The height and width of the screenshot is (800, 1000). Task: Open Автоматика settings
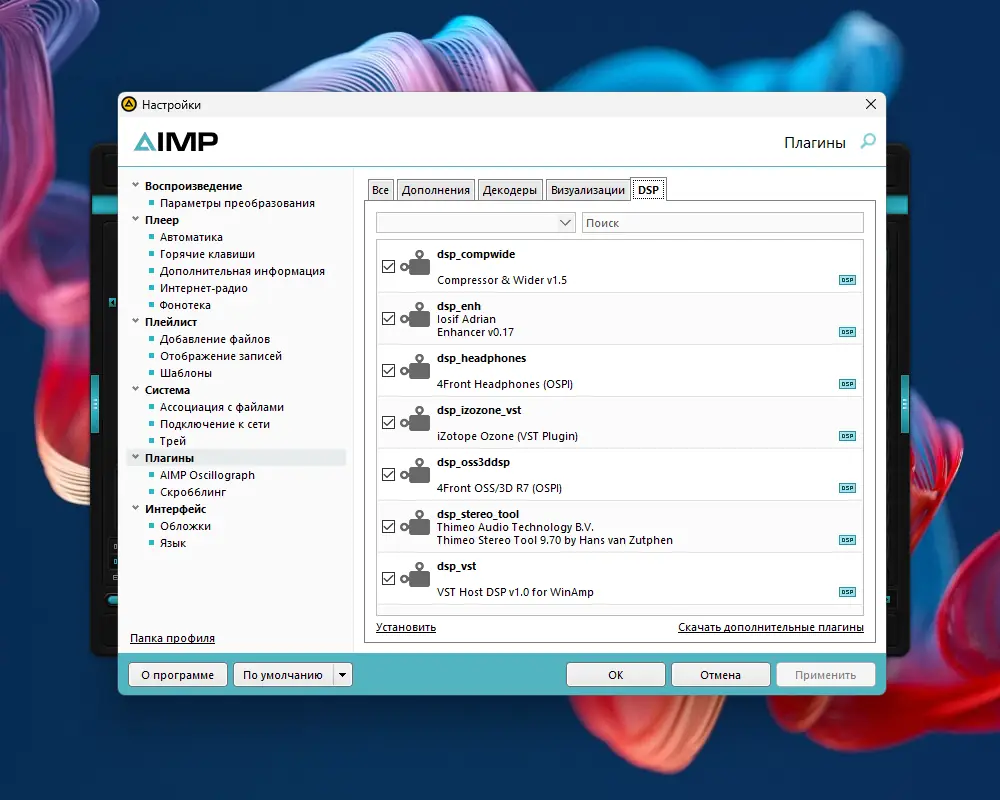tap(191, 237)
